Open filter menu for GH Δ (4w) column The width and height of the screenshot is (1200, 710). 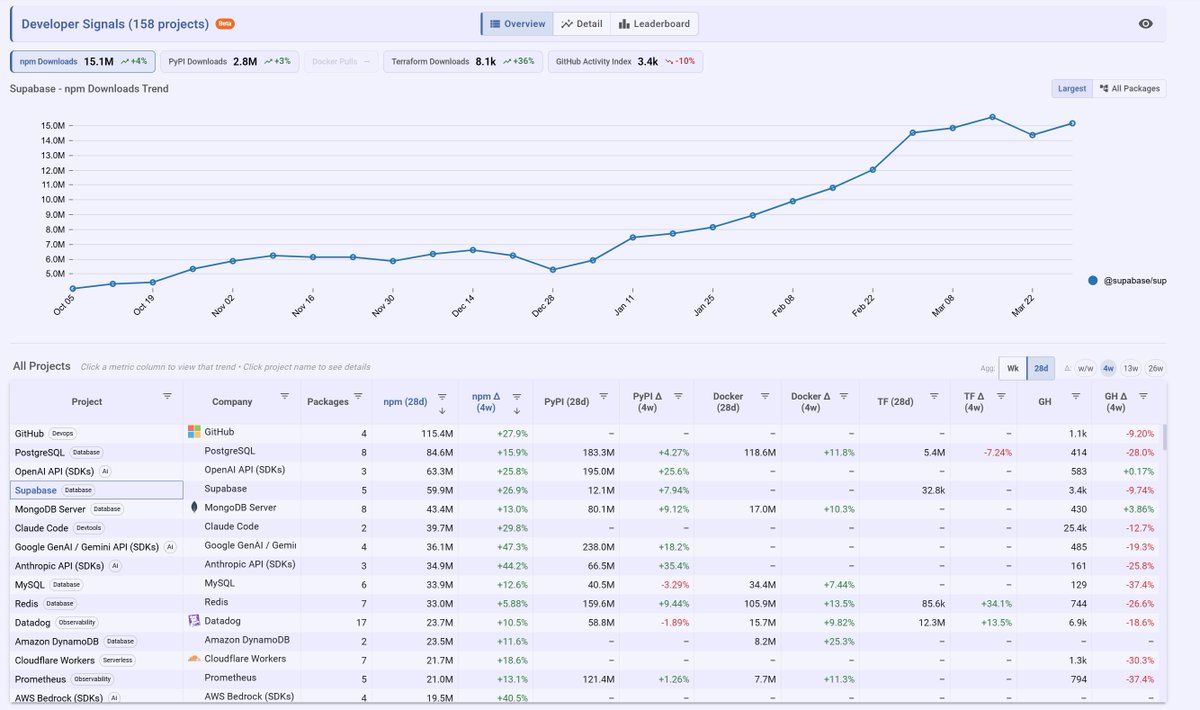(1143, 396)
